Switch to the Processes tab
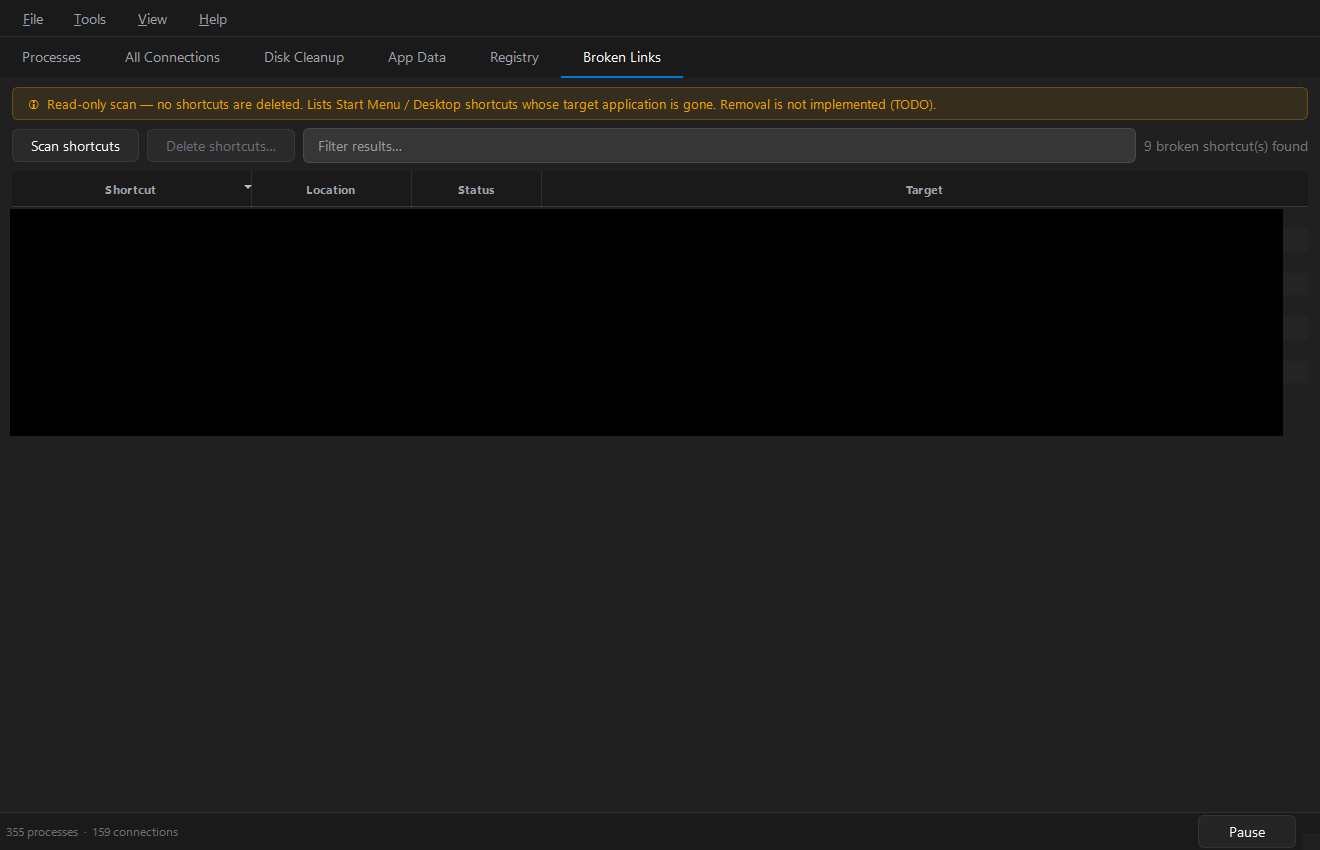 click(52, 57)
